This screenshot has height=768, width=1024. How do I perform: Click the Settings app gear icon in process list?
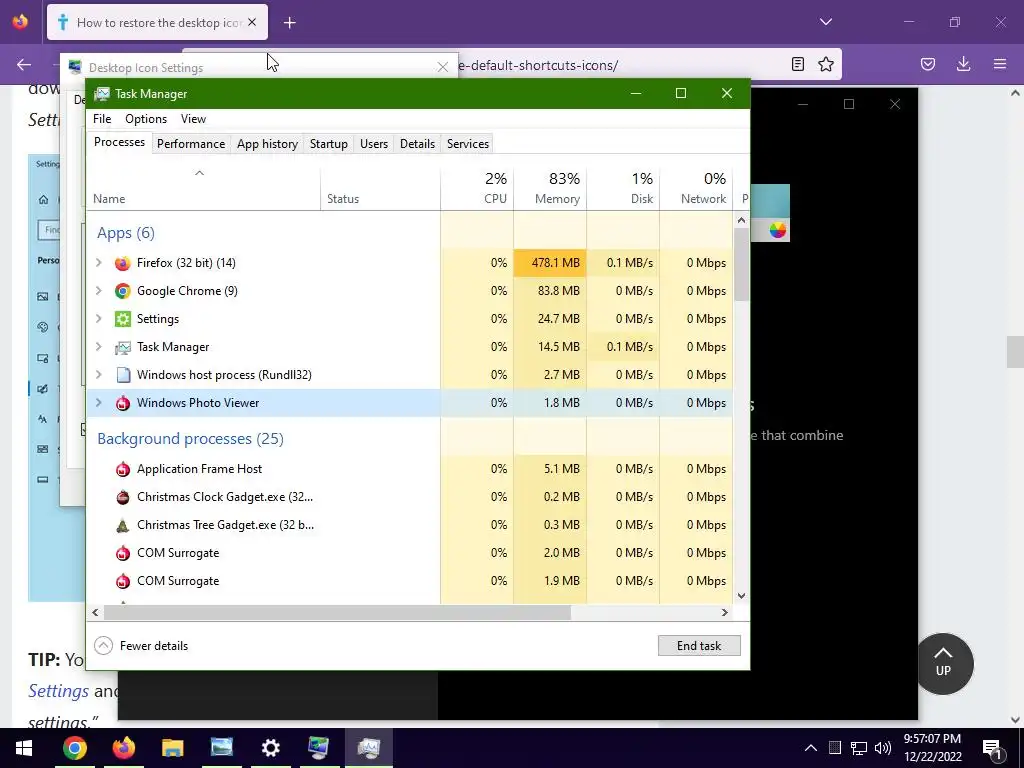(x=123, y=319)
